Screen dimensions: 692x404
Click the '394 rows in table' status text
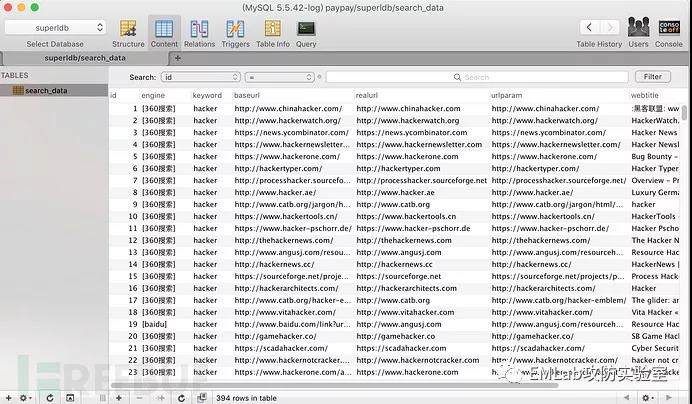tap(246, 398)
